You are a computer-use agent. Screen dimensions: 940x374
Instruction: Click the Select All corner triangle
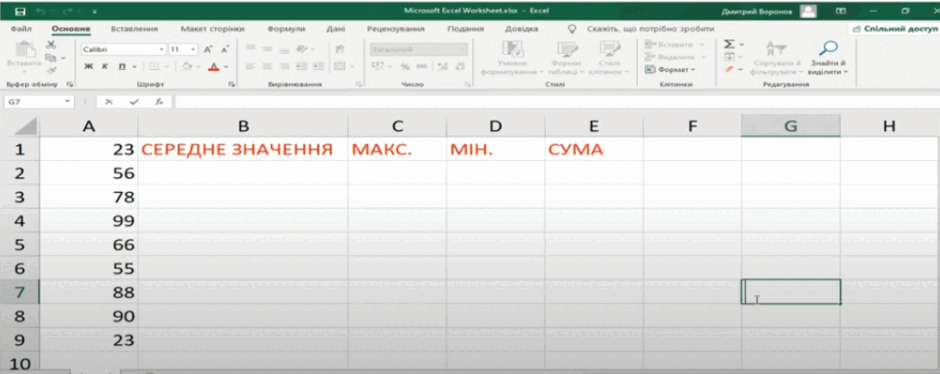26,126
